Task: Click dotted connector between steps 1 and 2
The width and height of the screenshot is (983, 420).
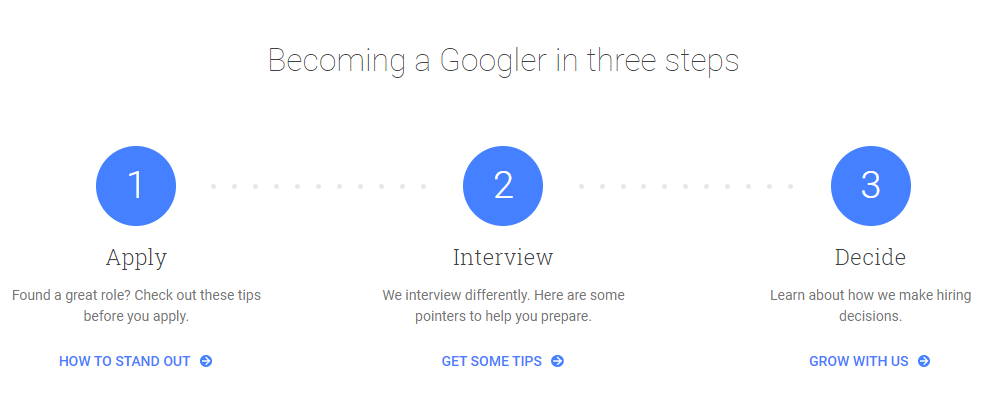Action: (x=318, y=186)
